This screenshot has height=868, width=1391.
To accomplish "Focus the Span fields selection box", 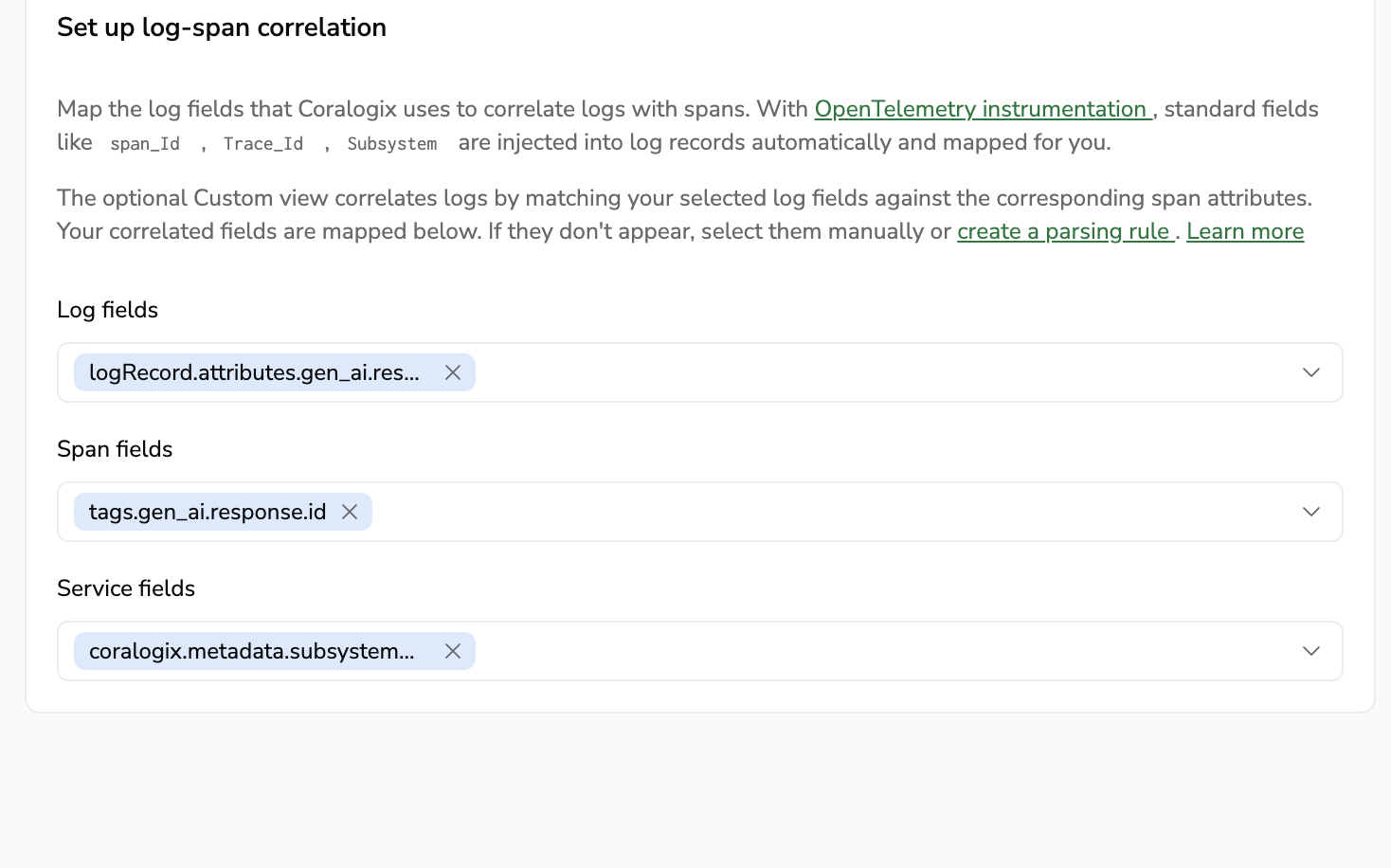I will click(x=700, y=512).
